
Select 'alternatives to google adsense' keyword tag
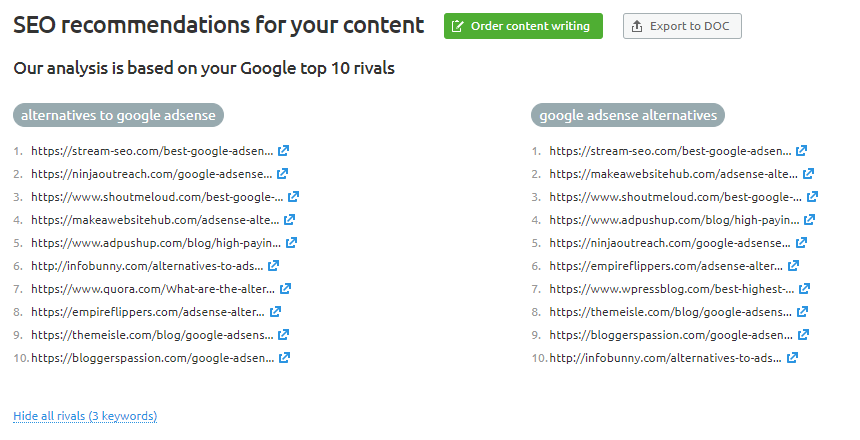click(x=118, y=115)
